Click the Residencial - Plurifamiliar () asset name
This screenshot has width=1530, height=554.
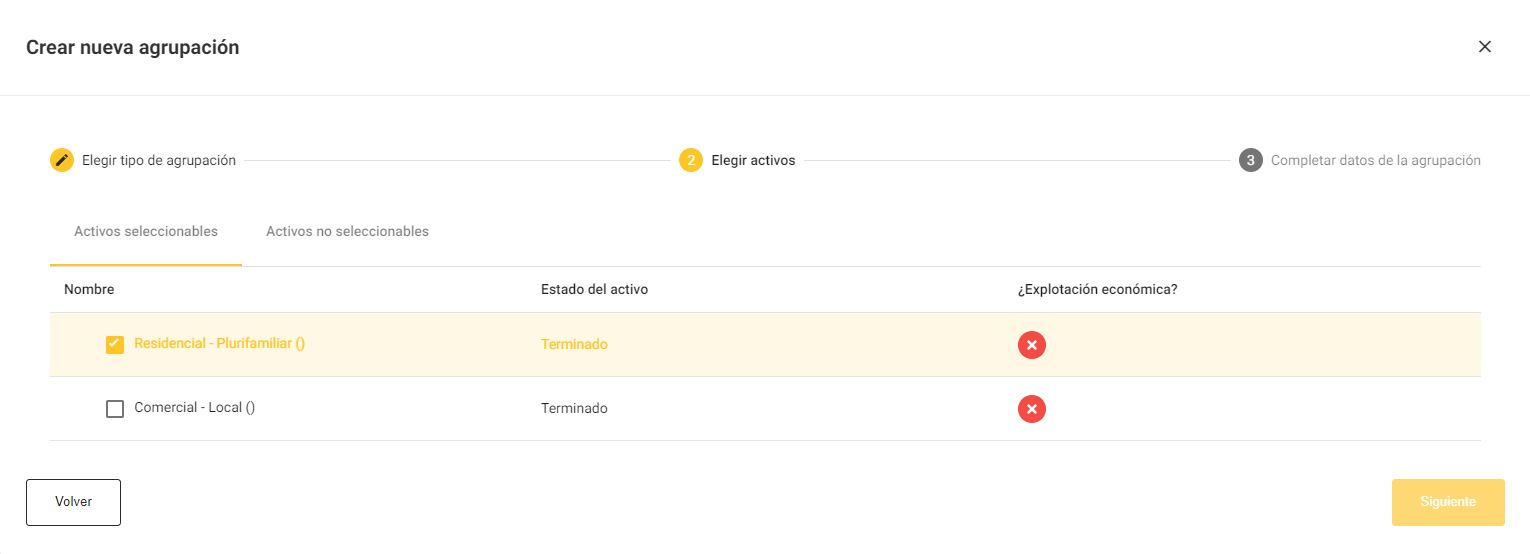pyautogui.click(x=220, y=343)
